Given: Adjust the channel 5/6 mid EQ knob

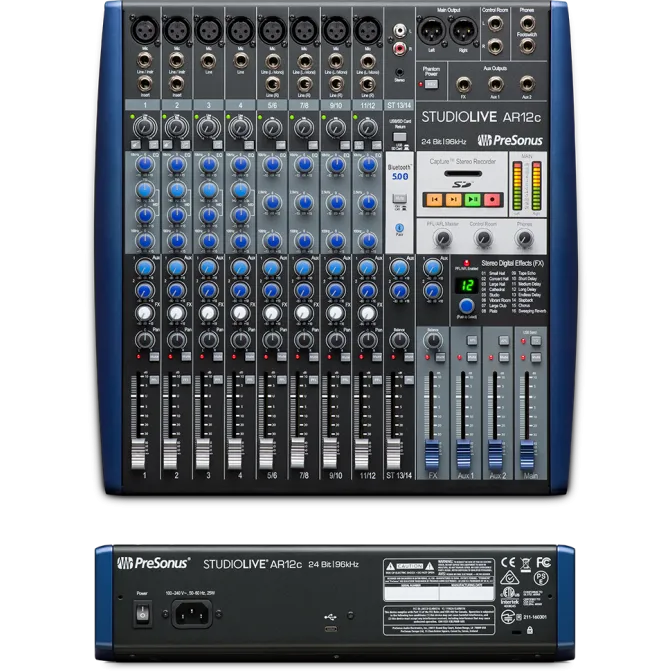Looking at the screenshot, I should (x=272, y=202).
